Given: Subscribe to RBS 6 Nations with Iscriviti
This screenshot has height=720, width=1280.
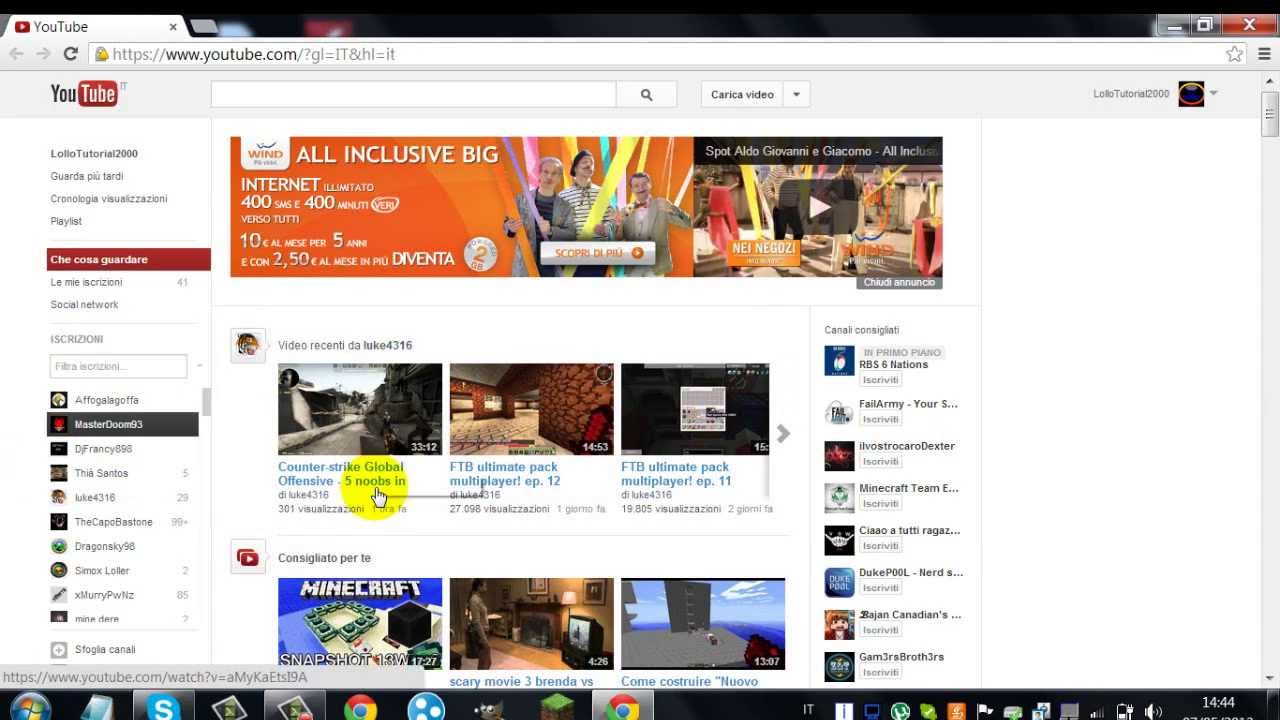Looking at the screenshot, I should click(881, 380).
